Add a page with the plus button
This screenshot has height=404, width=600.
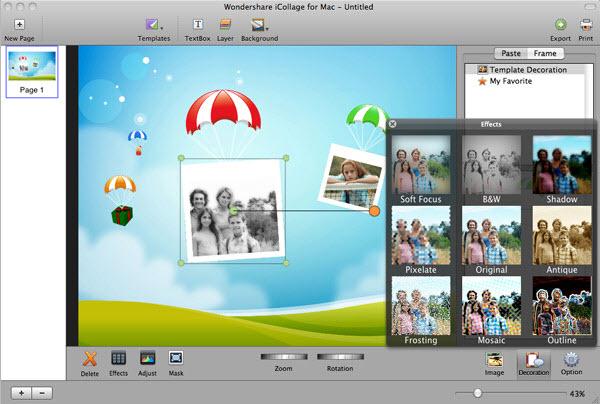[x=22, y=393]
